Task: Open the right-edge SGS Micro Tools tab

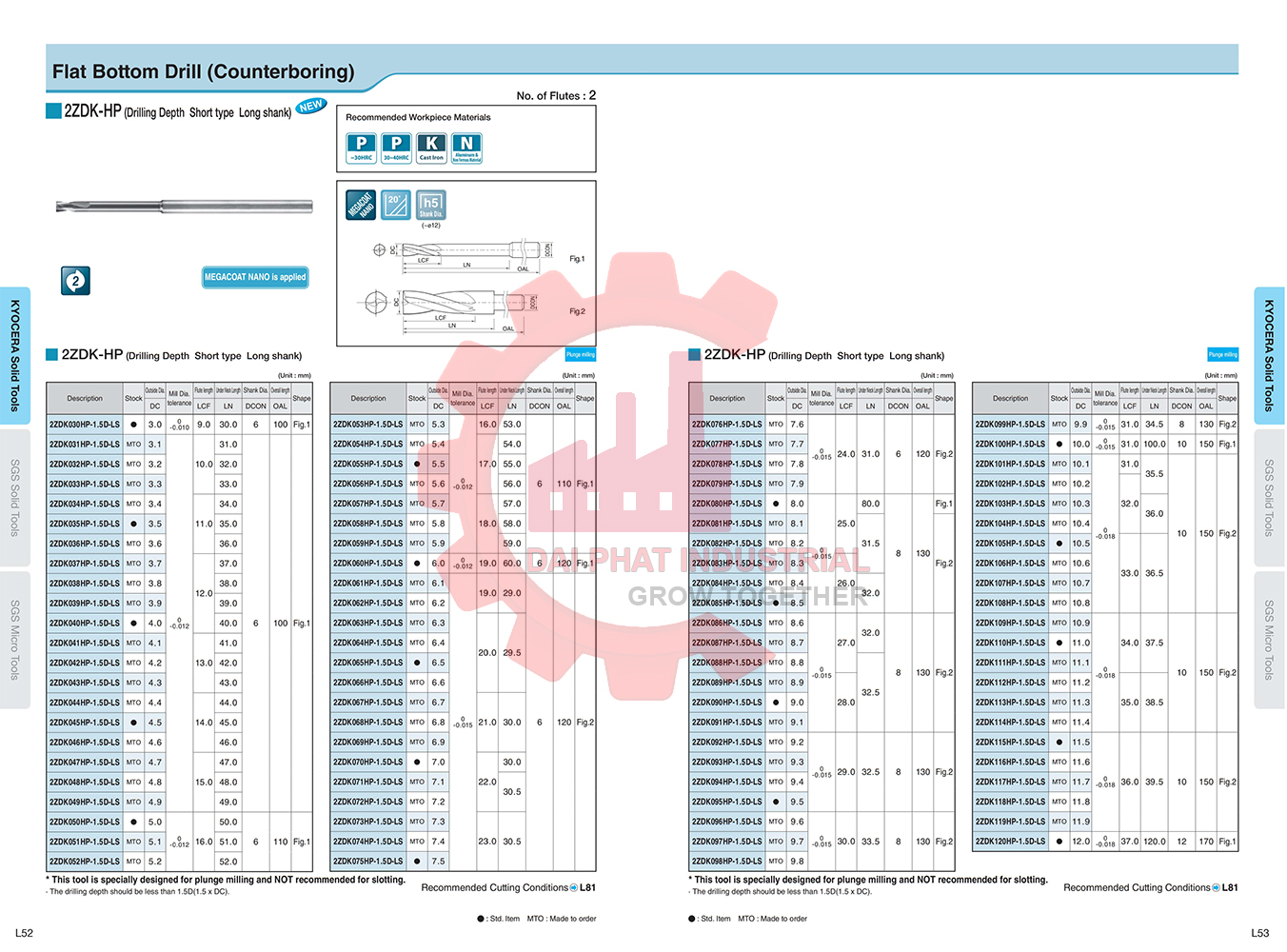Action: [1269, 640]
